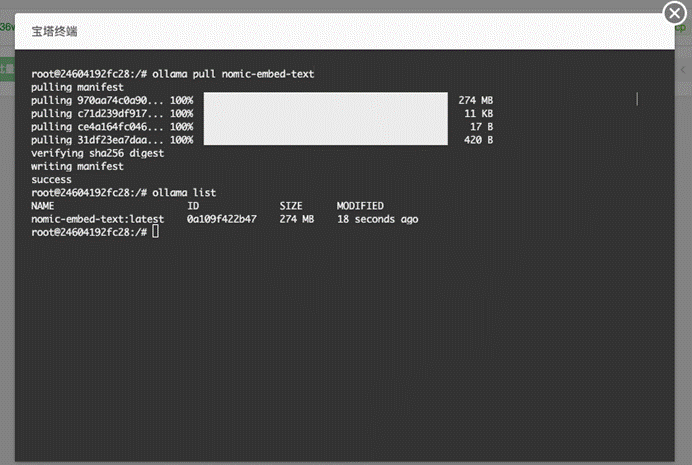Click the 'pulling c71d239df917...' line
The height and width of the screenshot is (465, 692).
pos(112,113)
